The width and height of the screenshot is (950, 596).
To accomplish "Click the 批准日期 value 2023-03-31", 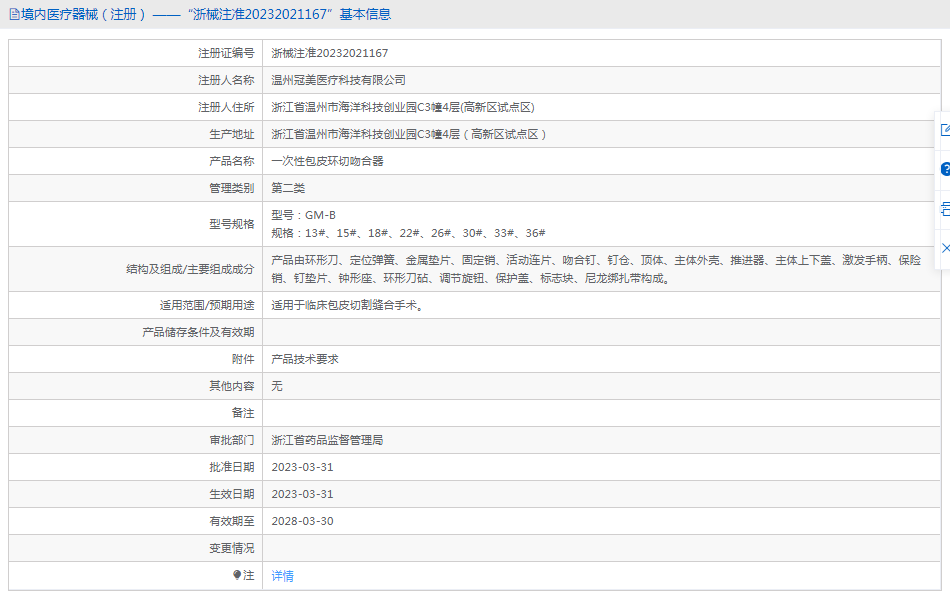I will (302, 467).
